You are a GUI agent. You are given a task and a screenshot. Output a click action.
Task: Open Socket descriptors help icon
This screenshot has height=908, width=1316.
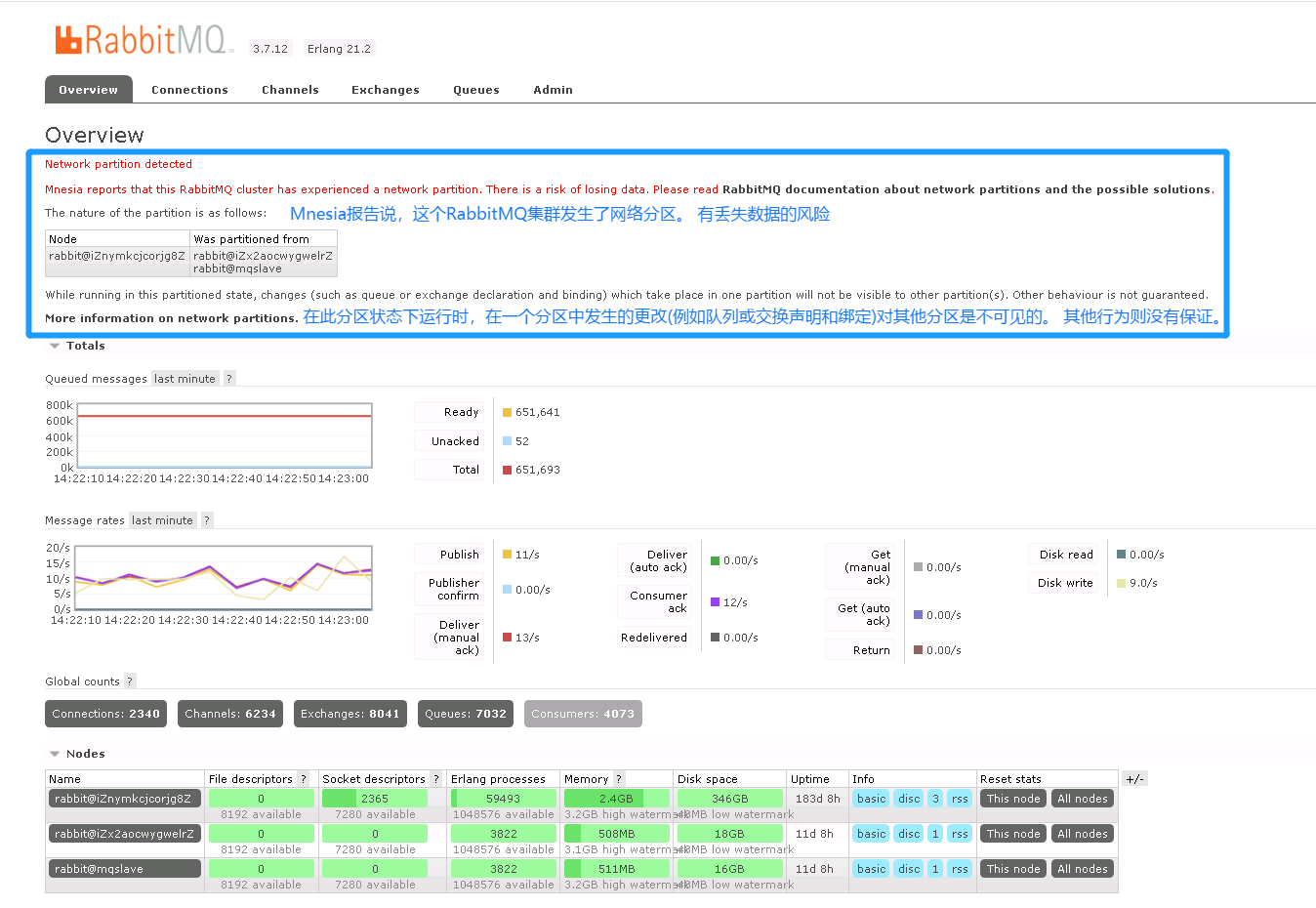point(436,779)
